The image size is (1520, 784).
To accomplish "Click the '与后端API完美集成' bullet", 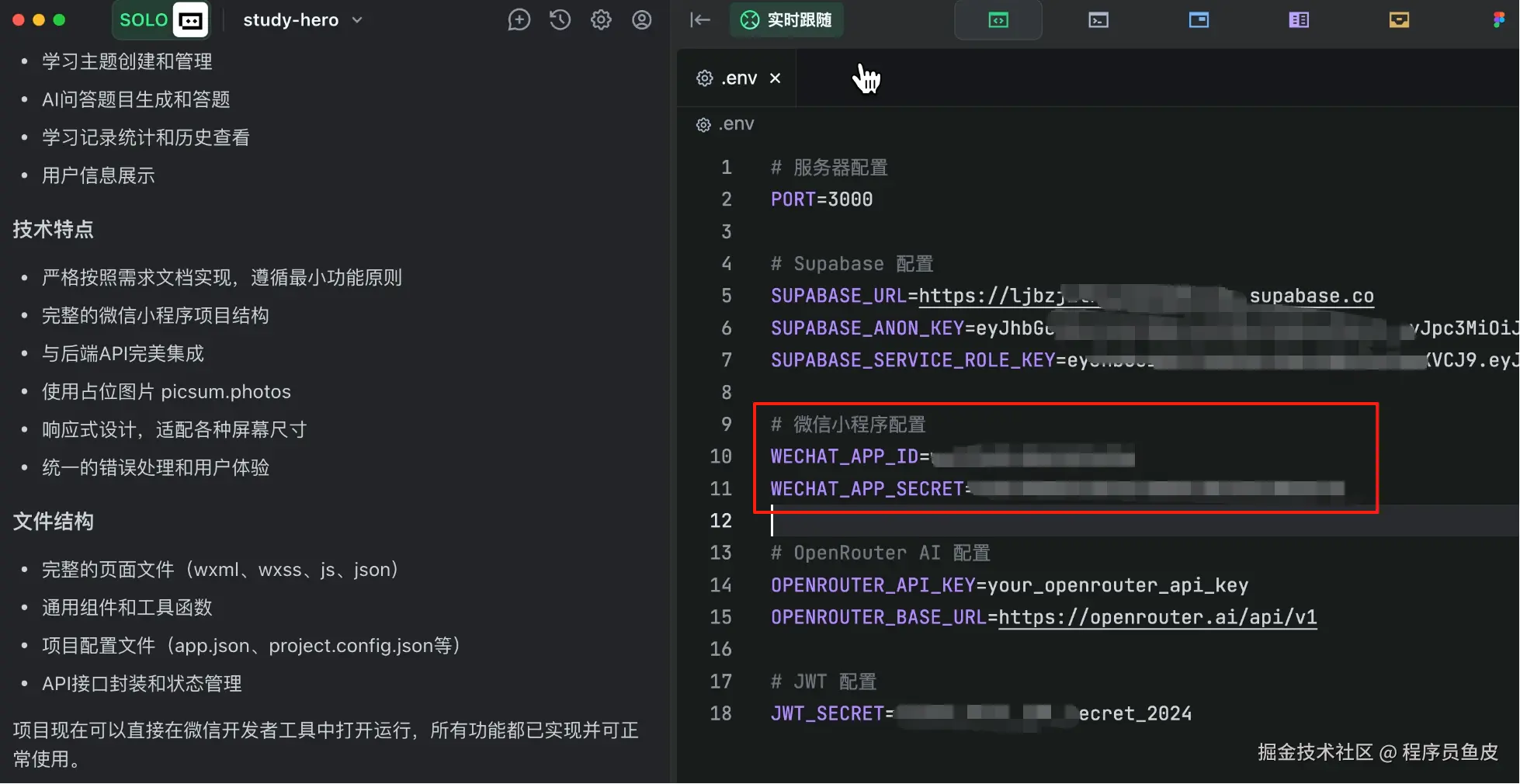I will pyautogui.click(x=123, y=354).
